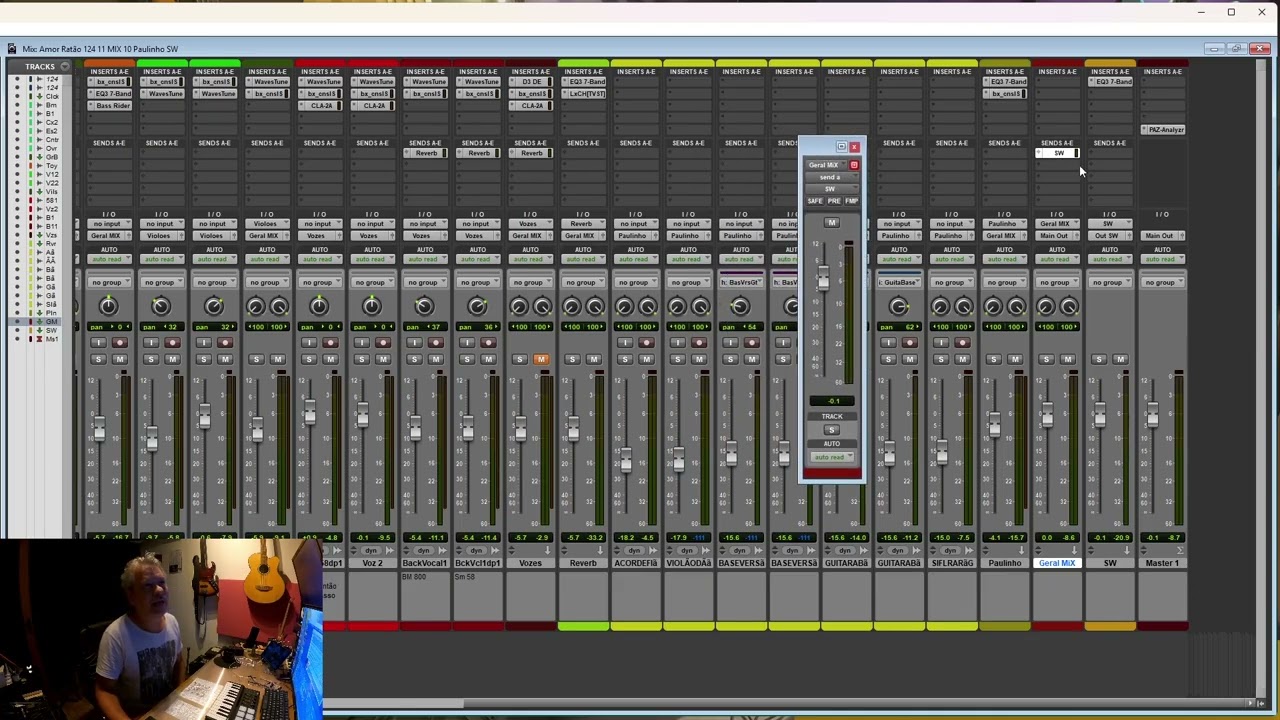Open the SW send on Geral MIX
The width and height of the screenshot is (1280, 720).
(1057, 153)
